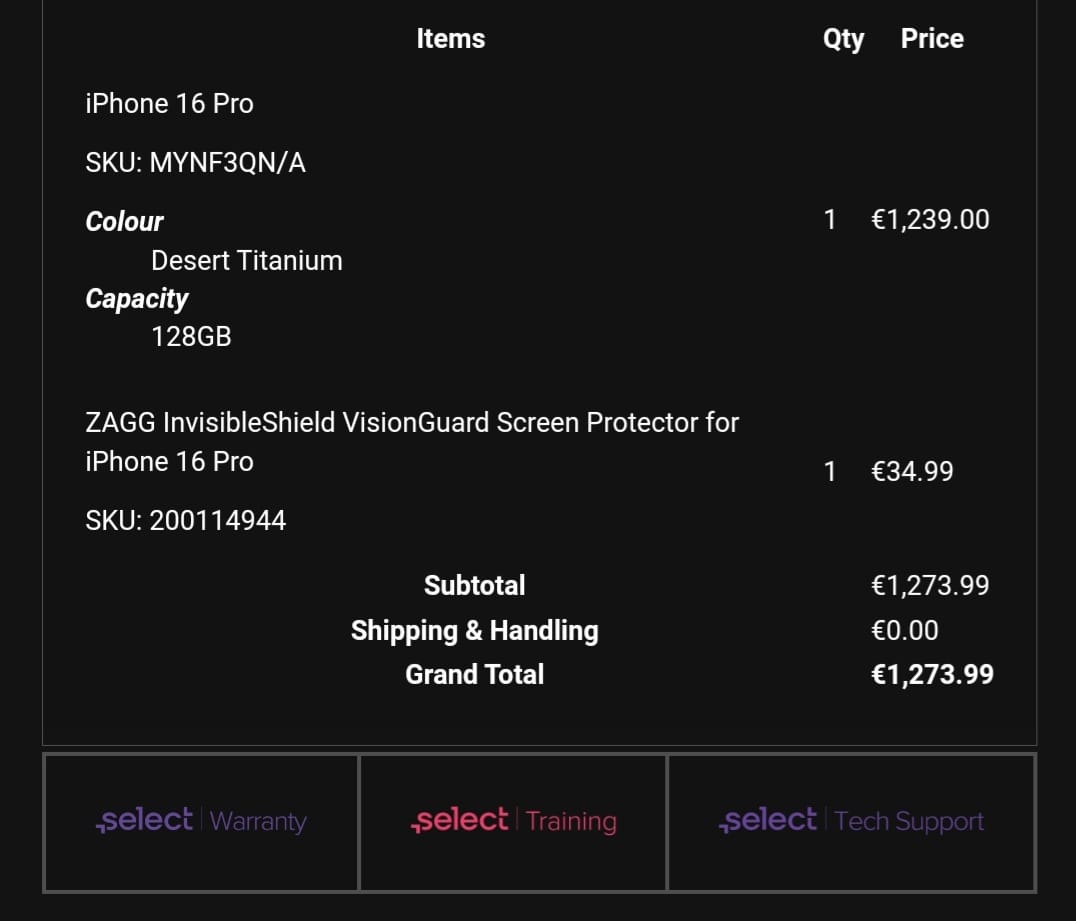The height and width of the screenshot is (921, 1076).
Task: Click the Subtotal amount €1,273.99
Action: point(930,585)
